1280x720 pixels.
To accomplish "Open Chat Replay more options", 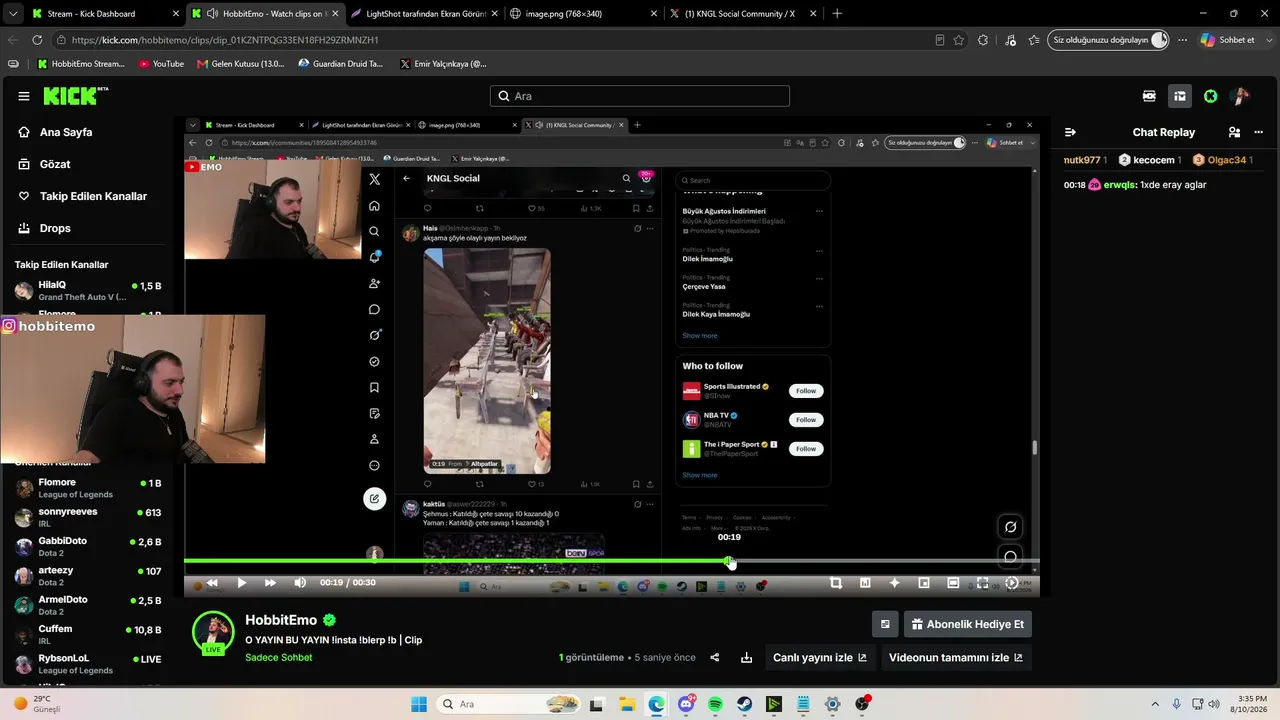I will click(x=1259, y=132).
